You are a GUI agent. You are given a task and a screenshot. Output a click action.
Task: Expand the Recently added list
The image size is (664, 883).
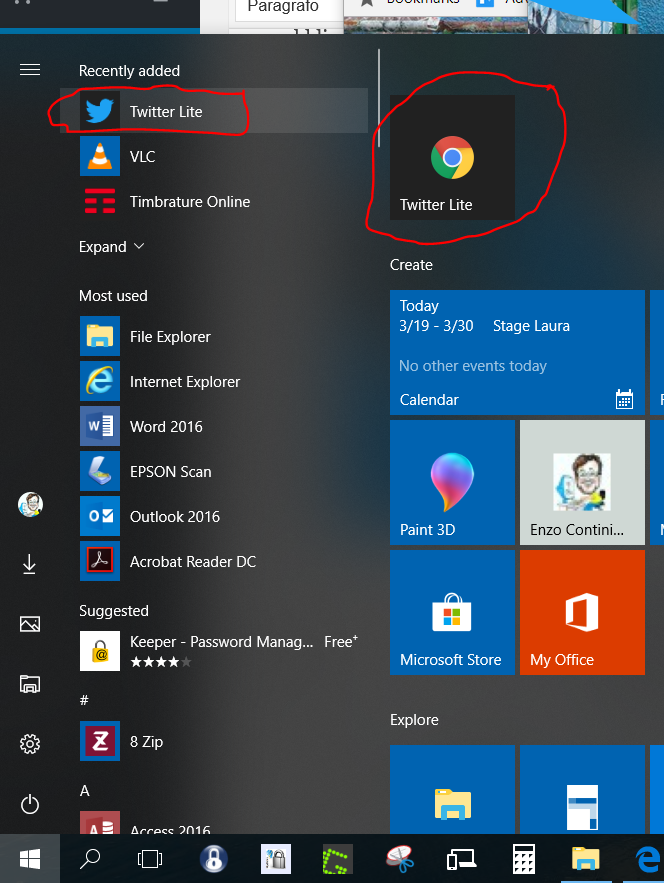(x=111, y=247)
